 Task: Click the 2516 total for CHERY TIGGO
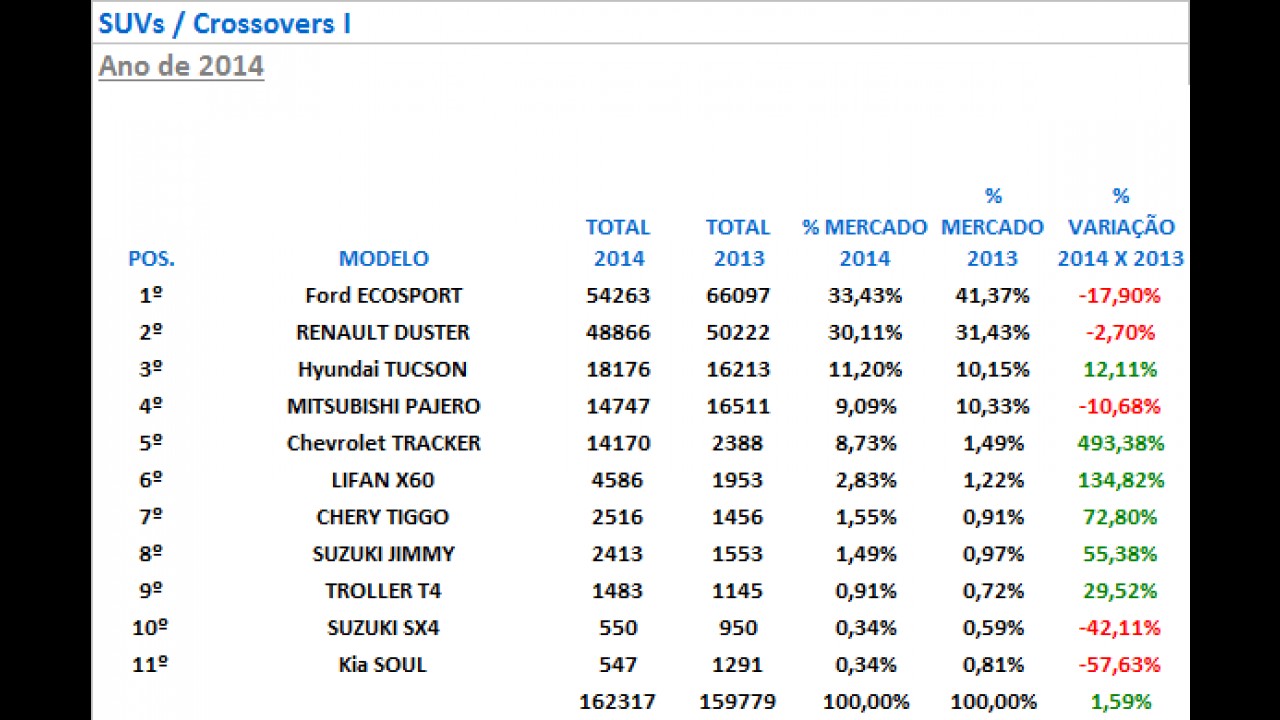click(x=618, y=517)
